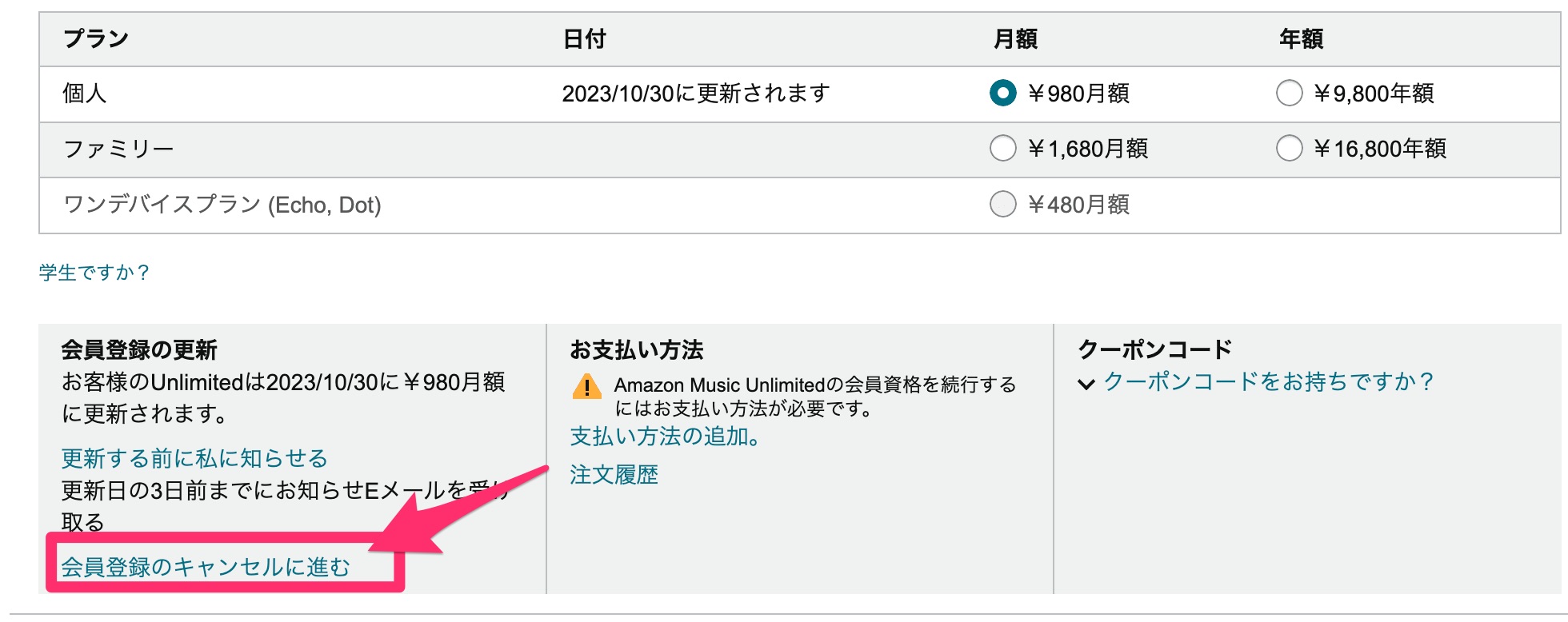Click the 年額 column header
Image resolution: width=1568 pixels, height=622 pixels.
point(1301,38)
